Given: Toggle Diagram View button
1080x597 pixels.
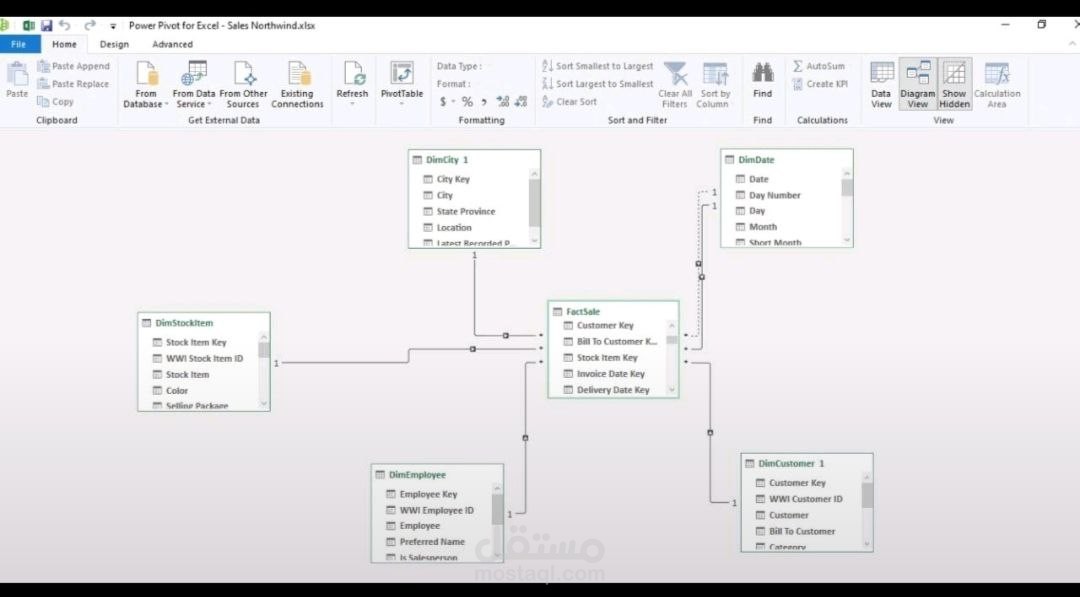Looking at the screenshot, I should (917, 85).
